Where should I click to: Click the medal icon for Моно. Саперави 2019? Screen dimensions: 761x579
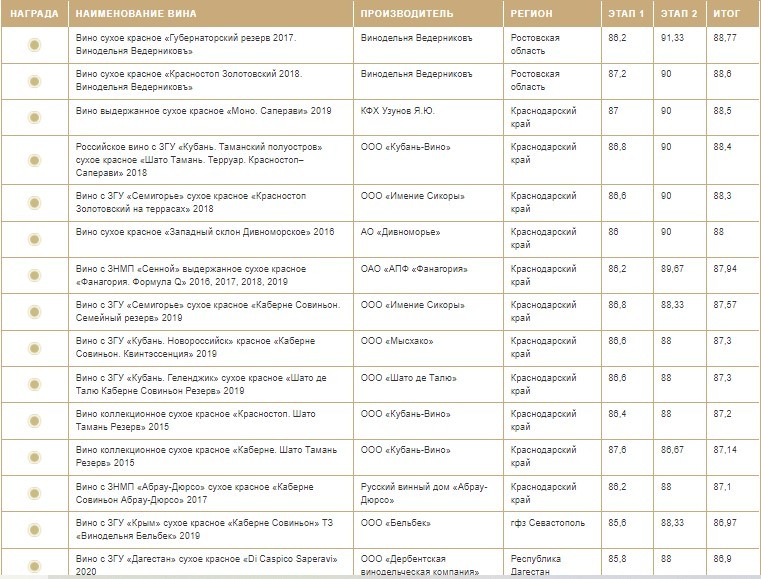(34, 117)
